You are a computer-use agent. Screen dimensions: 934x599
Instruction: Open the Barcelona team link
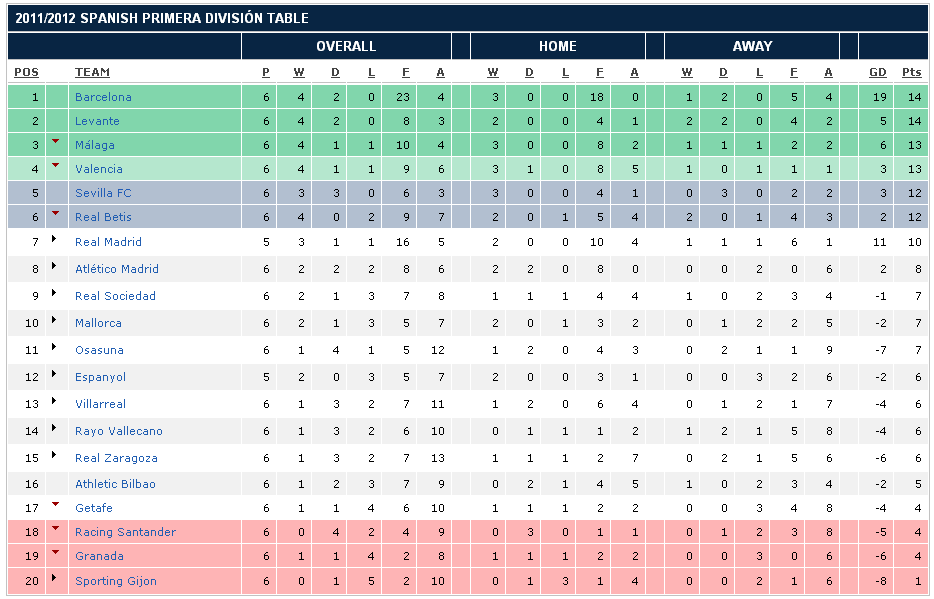pos(103,97)
